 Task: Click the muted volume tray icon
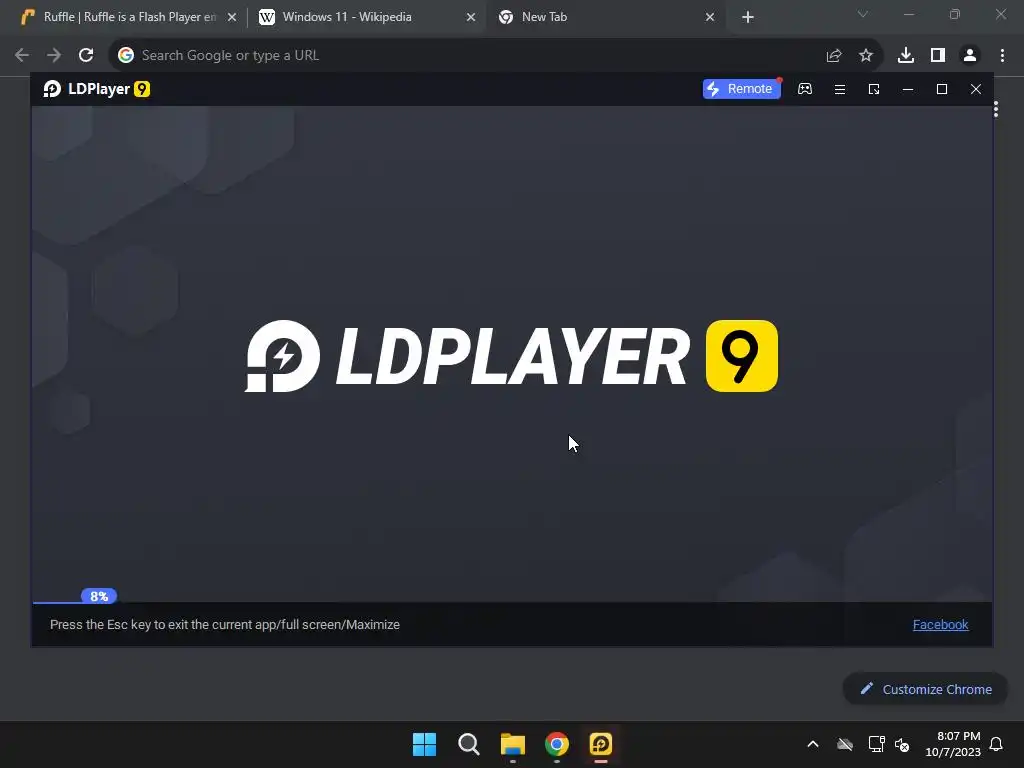point(902,744)
